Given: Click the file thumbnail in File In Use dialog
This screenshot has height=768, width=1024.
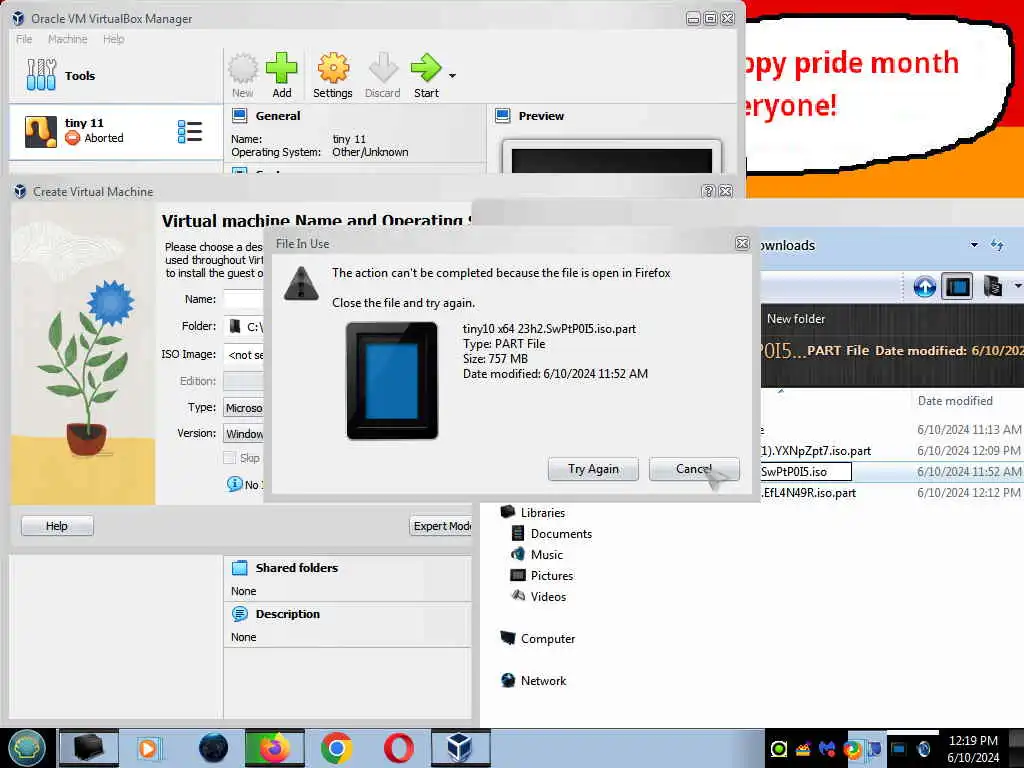Looking at the screenshot, I should [x=392, y=381].
